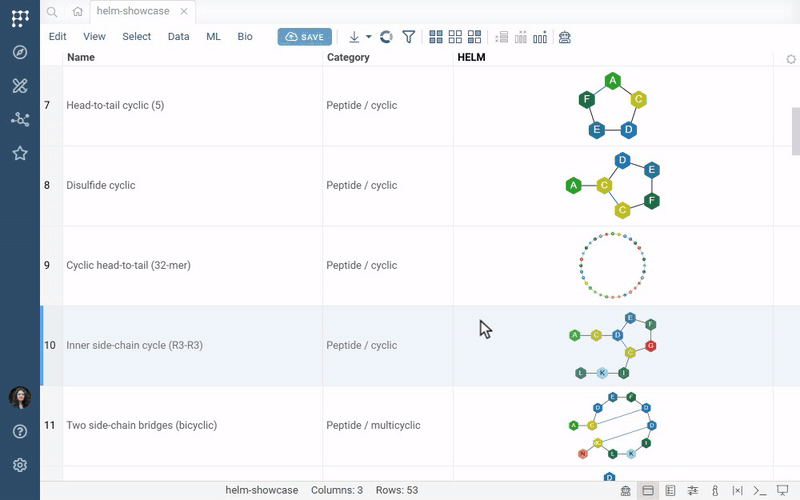
Task: Open the Help question mark icon
Action: click(20, 432)
